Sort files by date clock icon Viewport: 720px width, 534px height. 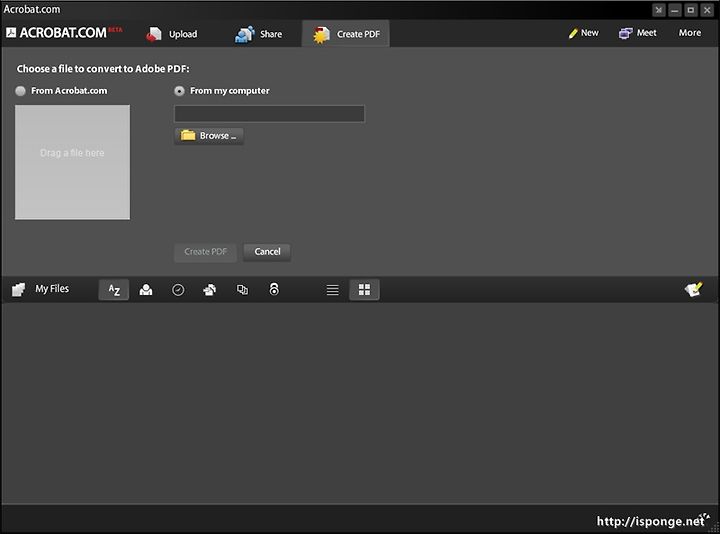click(x=178, y=290)
